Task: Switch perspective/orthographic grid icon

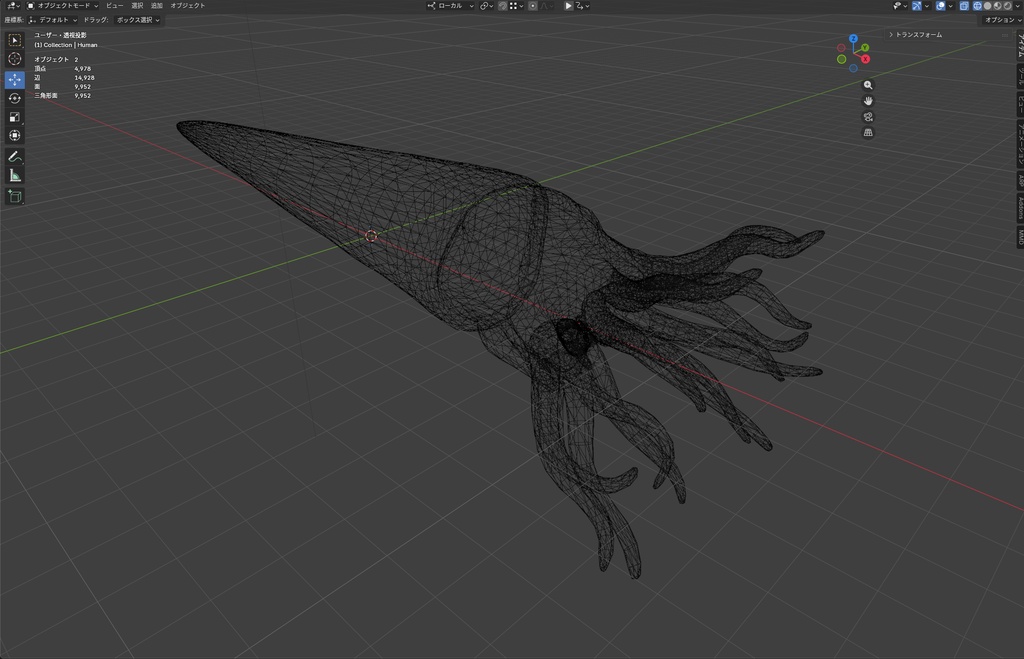Action: pos(868,133)
